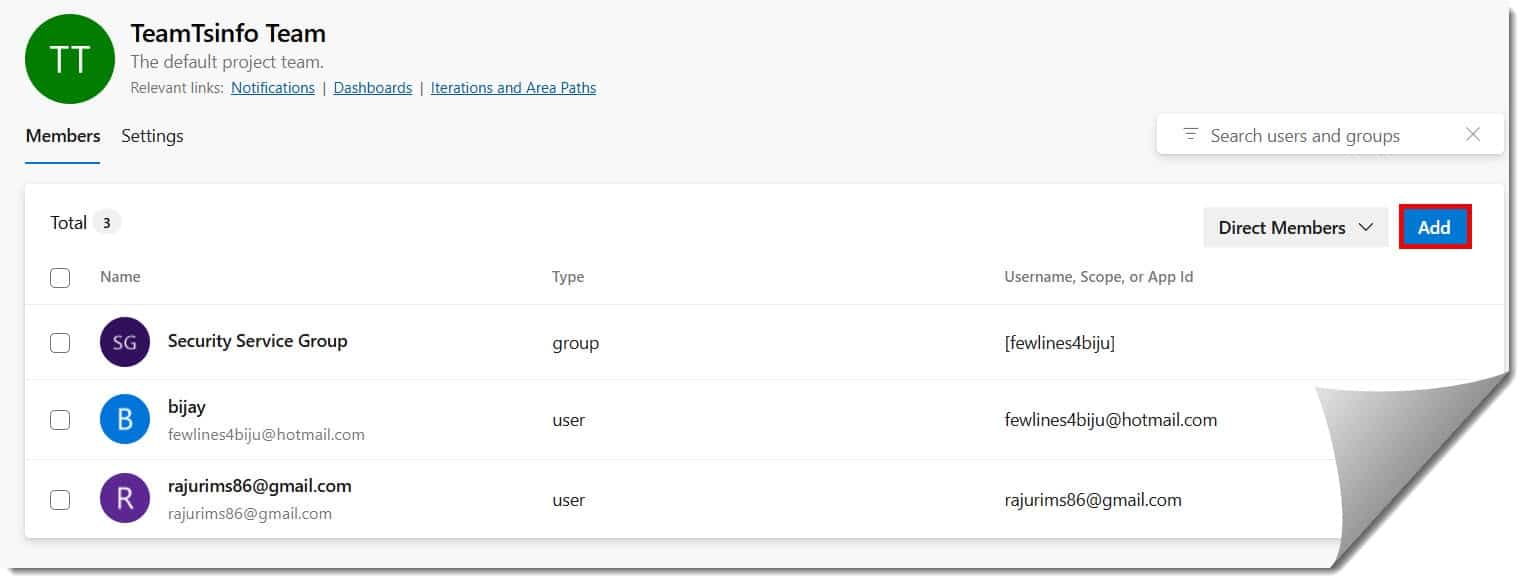Click the Total 3 count badge

(106, 223)
